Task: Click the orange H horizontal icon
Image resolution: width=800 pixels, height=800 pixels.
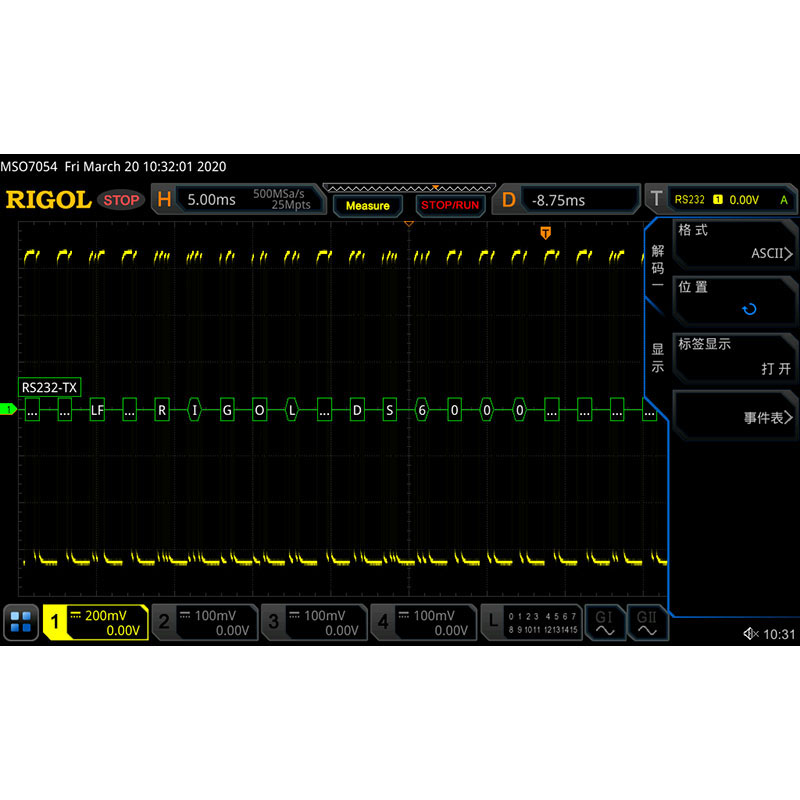Action: pos(164,199)
